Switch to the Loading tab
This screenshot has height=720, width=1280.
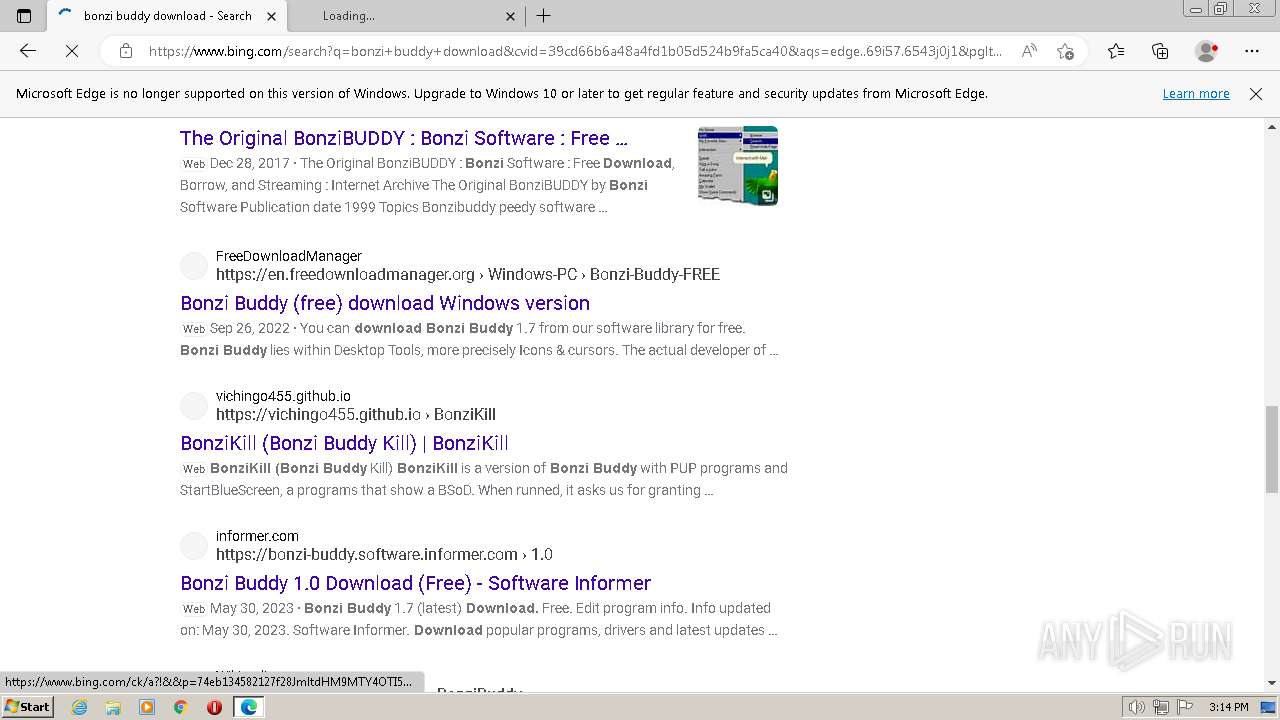point(407,16)
